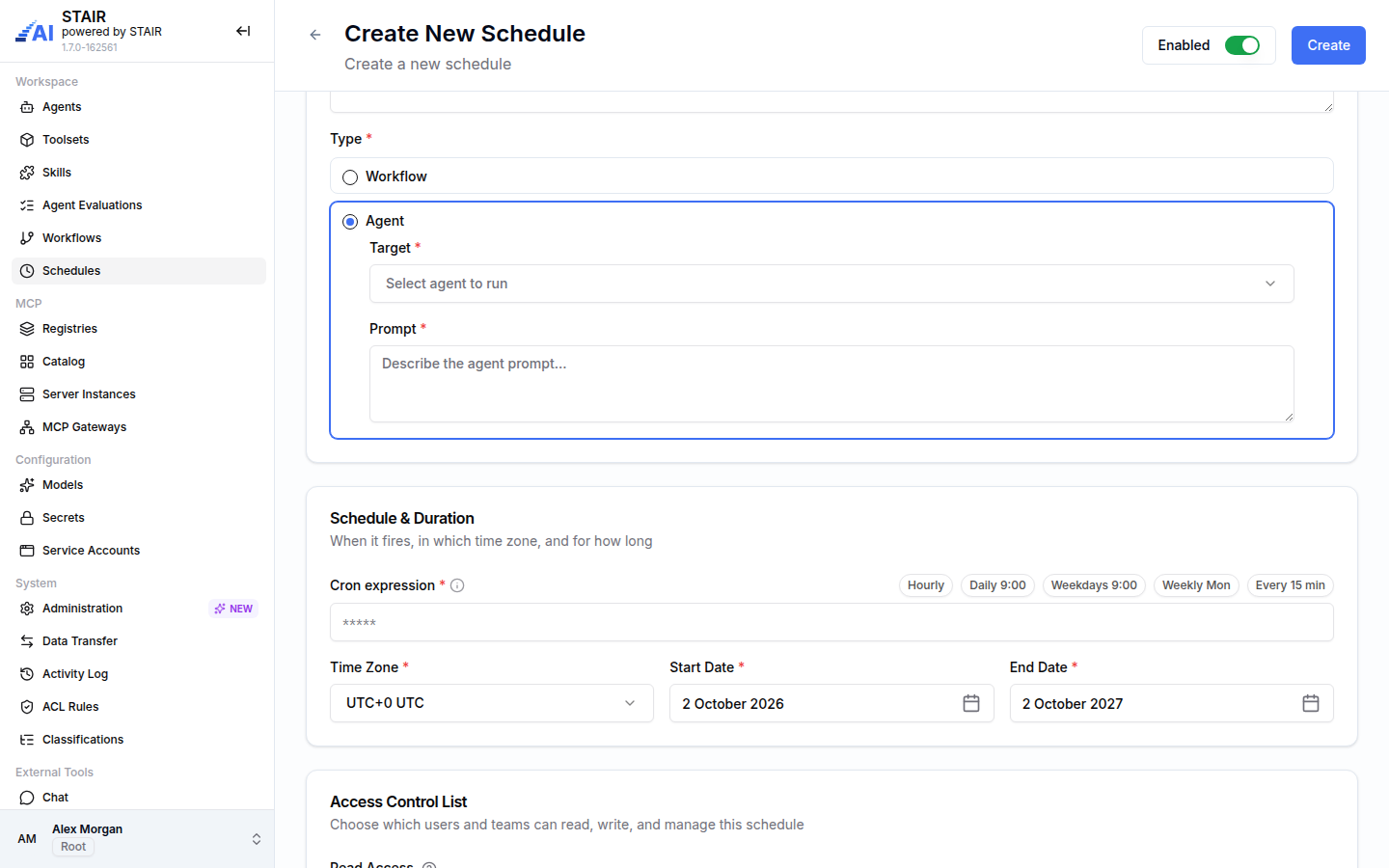Open the Time Zone UTC+0 dropdown
Image resolution: width=1389 pixels, height=868 pixels.
[x=492, y=703]
